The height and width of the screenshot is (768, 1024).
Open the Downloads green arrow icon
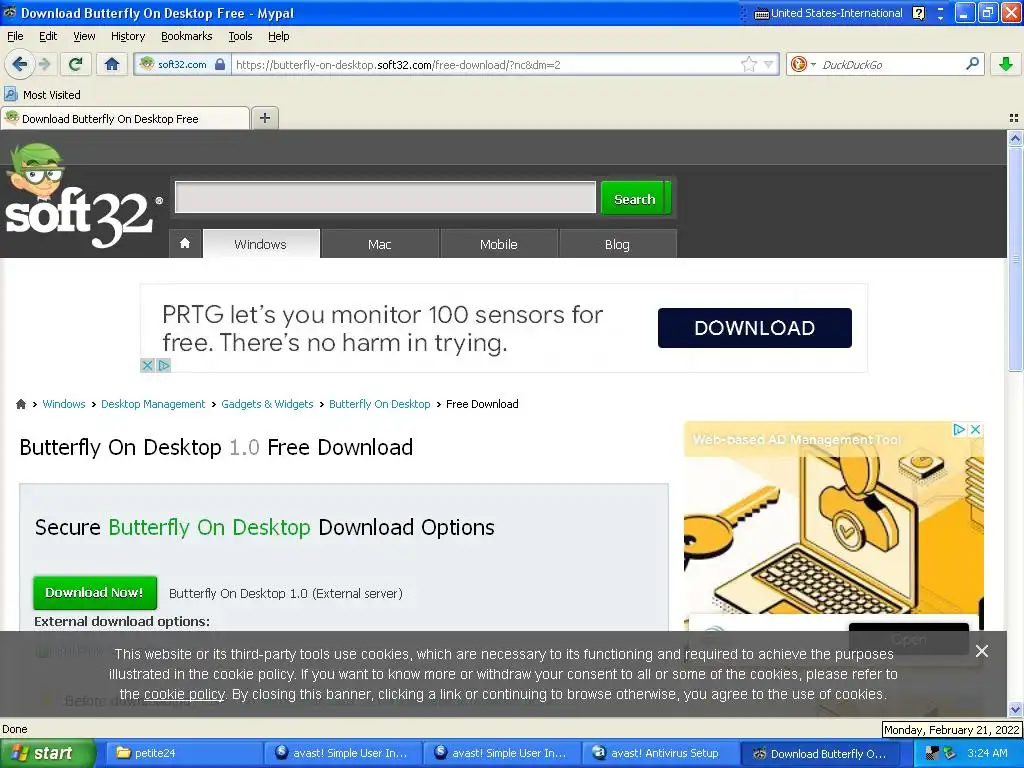[x=1006, y=64]
